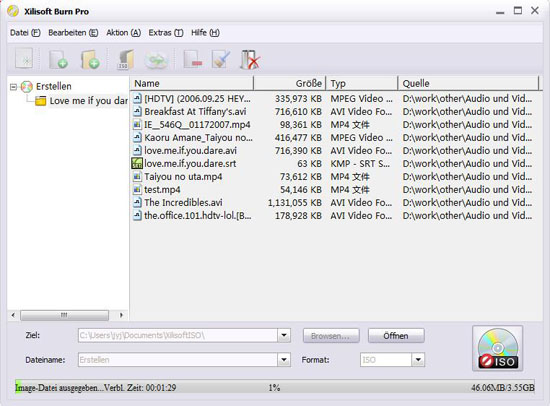
Task: Click the 98,361 KB size cell
Action: (301, 125)
